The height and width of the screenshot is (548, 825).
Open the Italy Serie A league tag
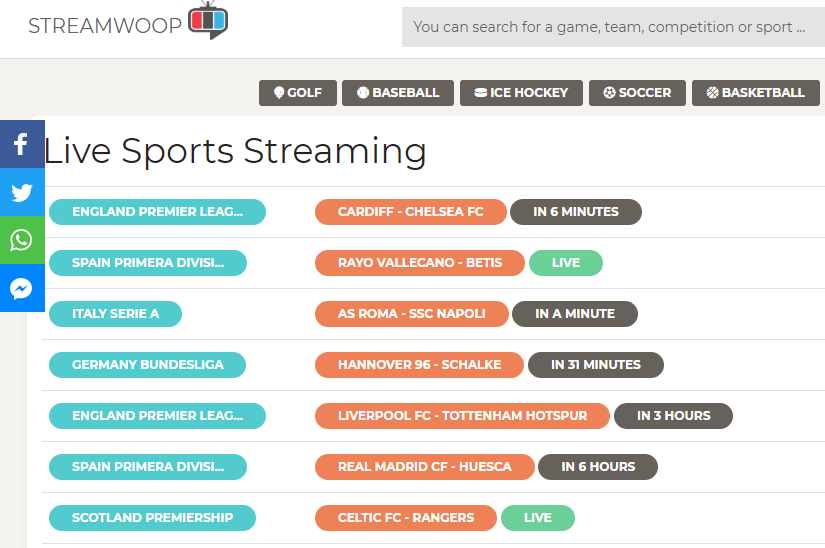click(x=115, y=314)
